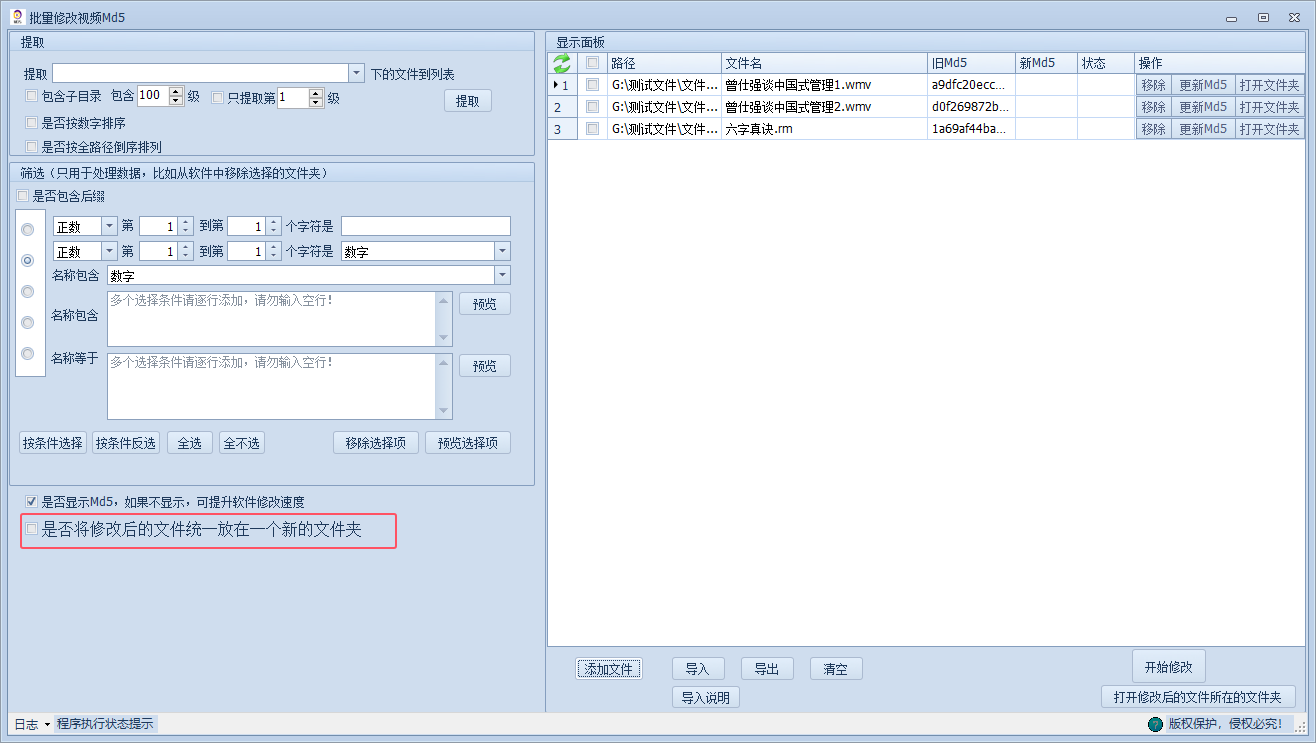Click the 文件名 column header
Image resolution: width=1316 pixels, height=743 pixels.
(x=824, y=63)
